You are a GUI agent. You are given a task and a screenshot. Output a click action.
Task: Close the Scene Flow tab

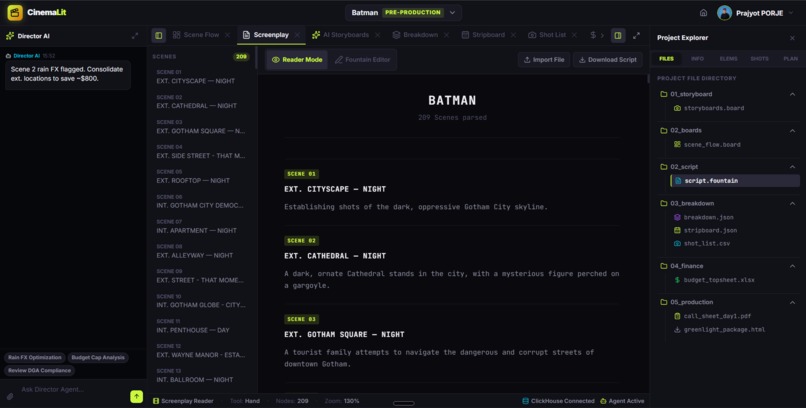pos(227,35)
